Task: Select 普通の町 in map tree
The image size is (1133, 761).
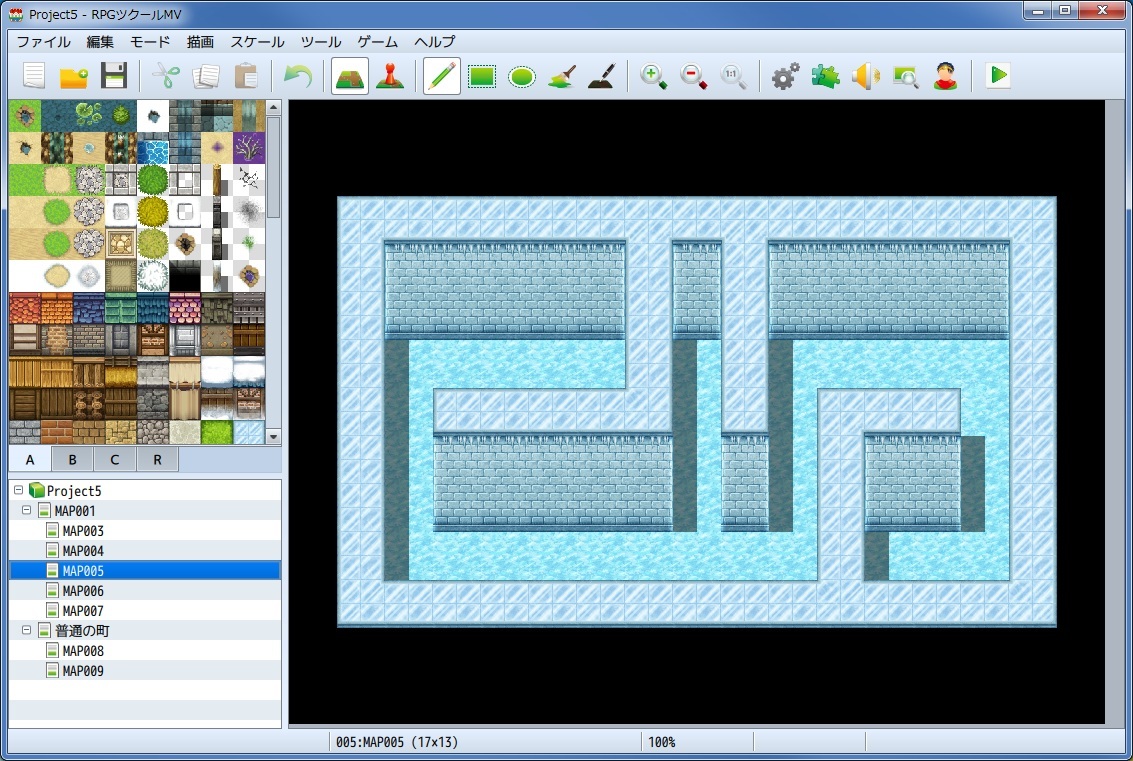Action: (82, 631)
